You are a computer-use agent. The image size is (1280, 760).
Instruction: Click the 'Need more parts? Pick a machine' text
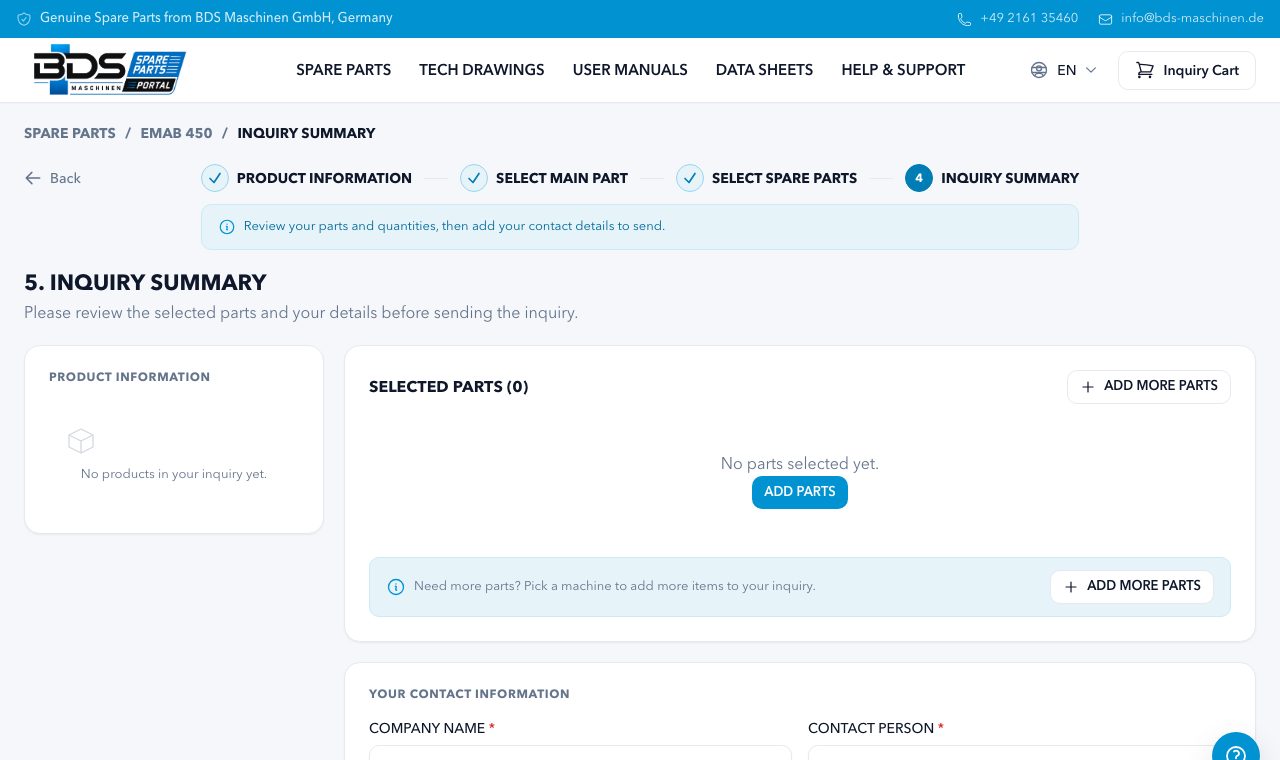pyautogui.click(x=615, y=586)
